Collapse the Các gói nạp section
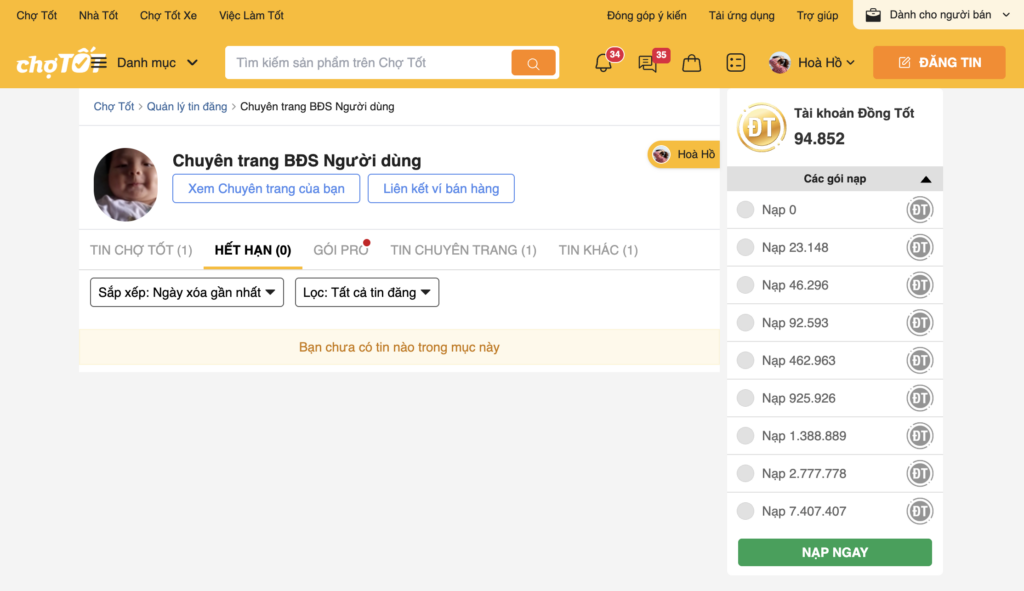The image size is (1024, 591). tap(925, 180)
